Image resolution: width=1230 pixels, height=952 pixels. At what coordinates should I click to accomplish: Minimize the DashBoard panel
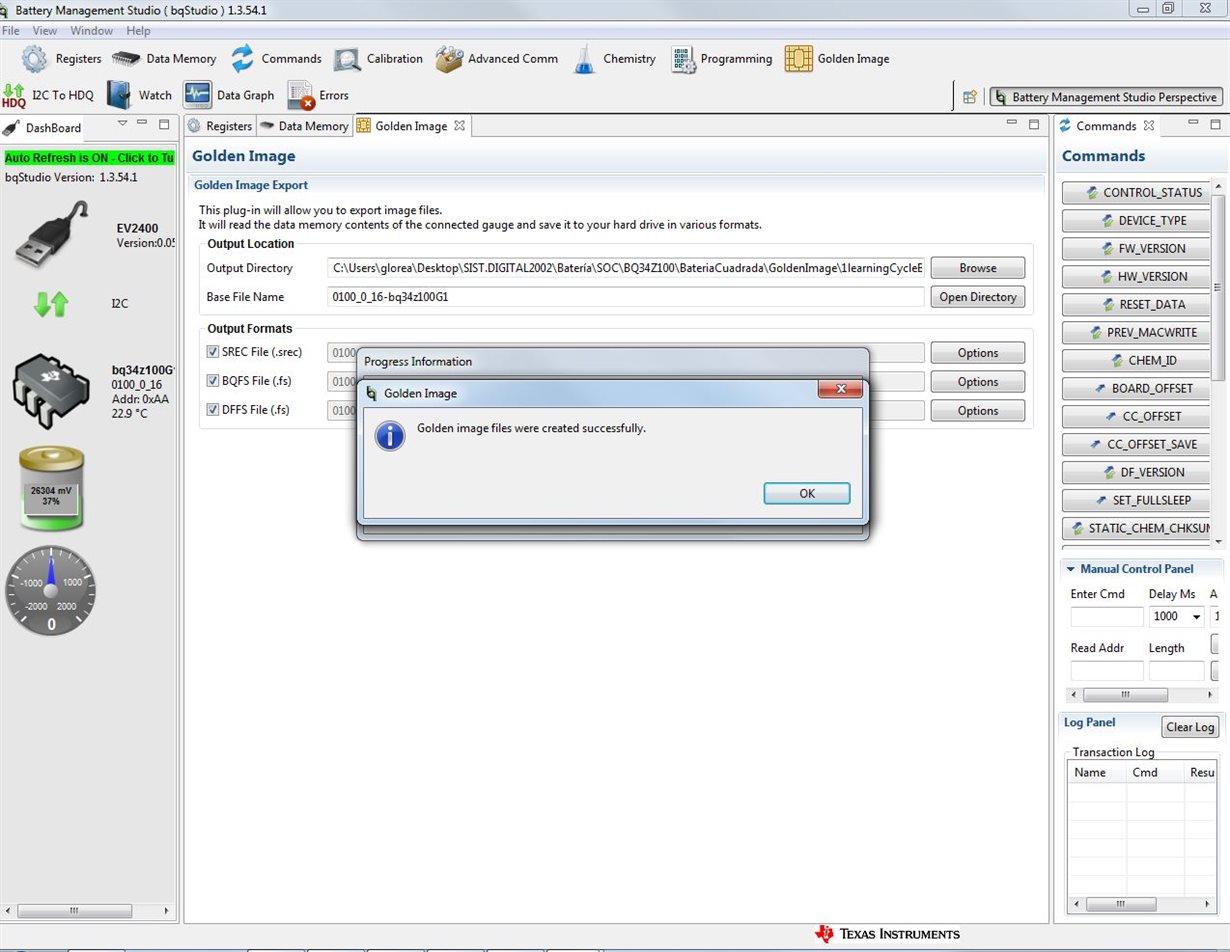[x=142, y=124]
